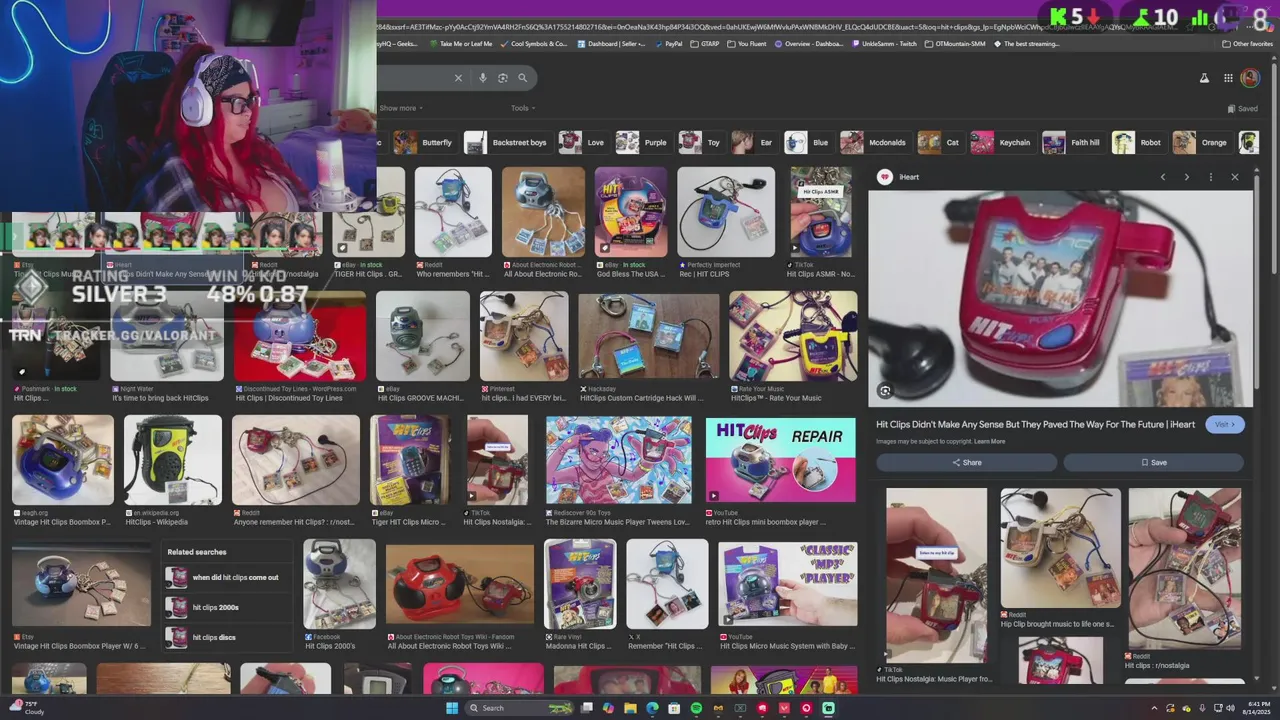Open Spotify from the taskbar
The image size is (1280, 720).
[x=696, y=708]
